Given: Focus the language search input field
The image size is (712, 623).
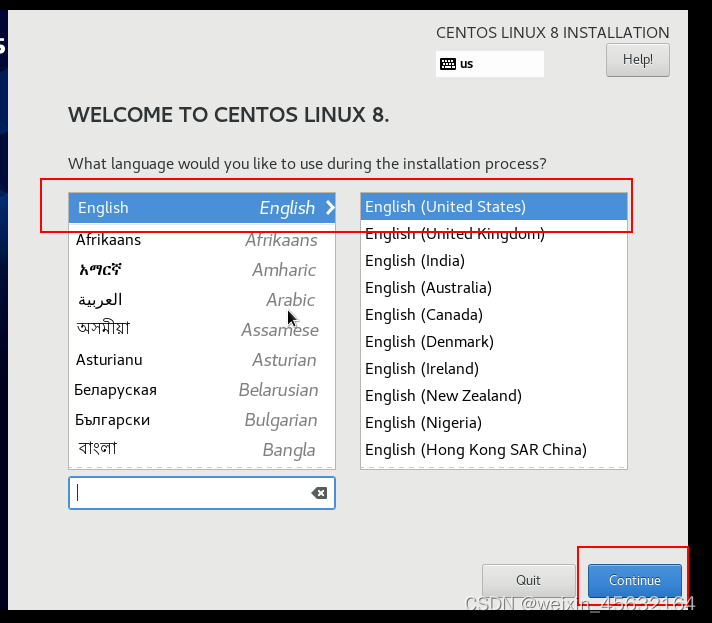Looking at the screenshot, I should [x=202, y=493].
